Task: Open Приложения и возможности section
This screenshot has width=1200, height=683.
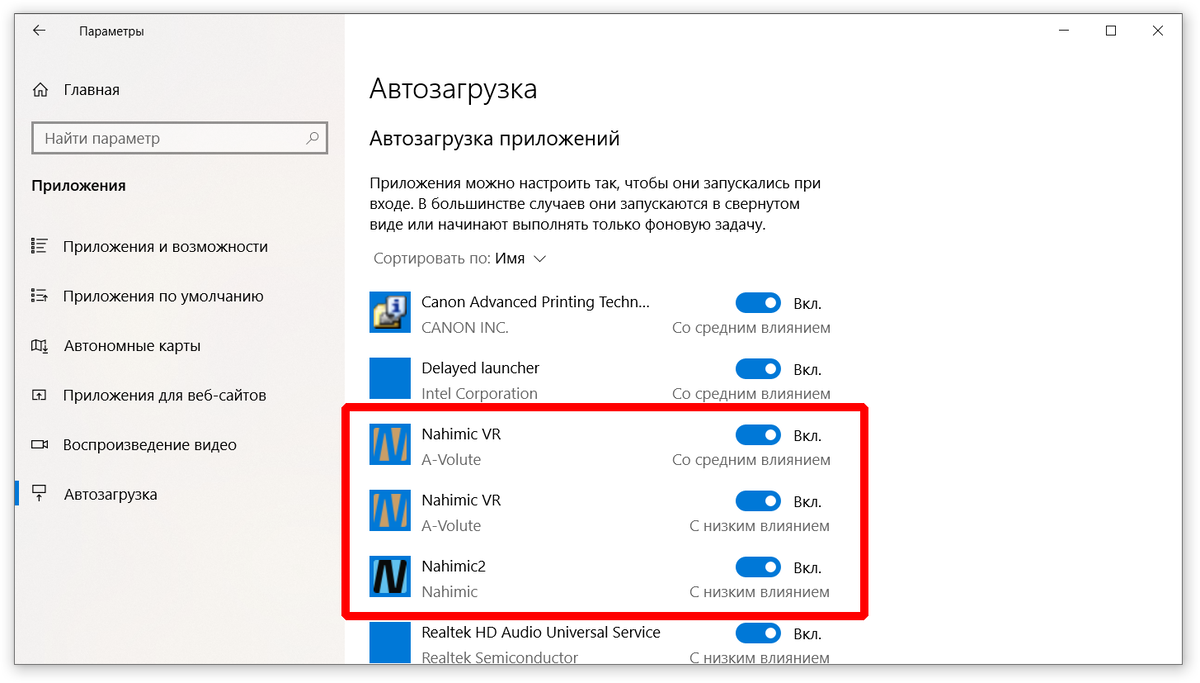Action: point(166,246)
